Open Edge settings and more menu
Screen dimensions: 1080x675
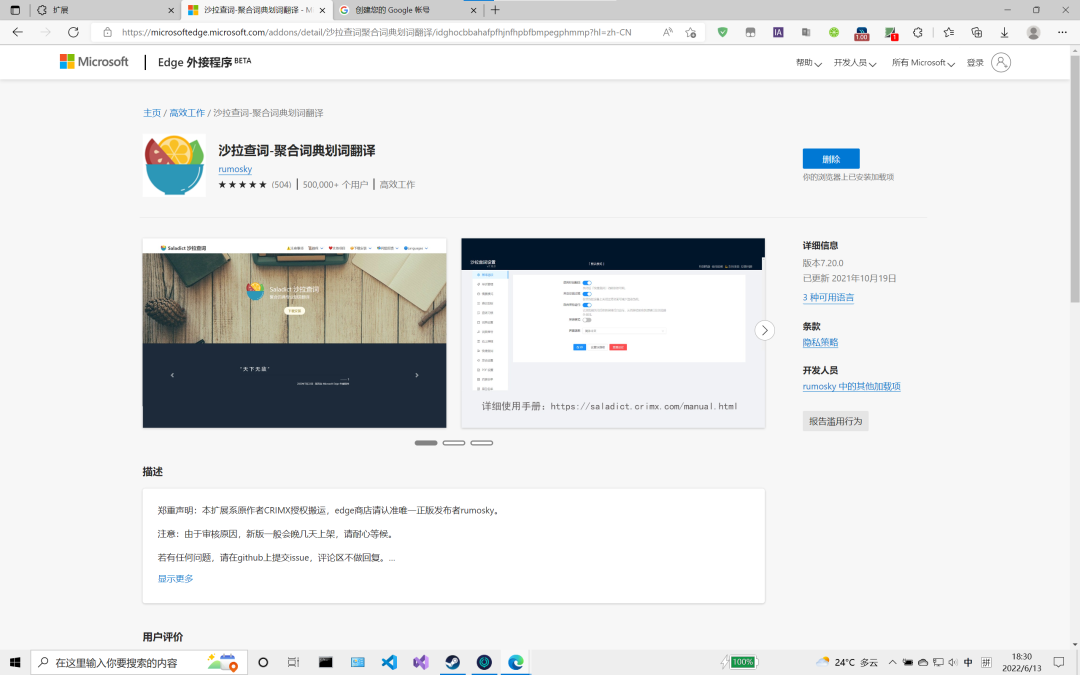click(1061, 32)
